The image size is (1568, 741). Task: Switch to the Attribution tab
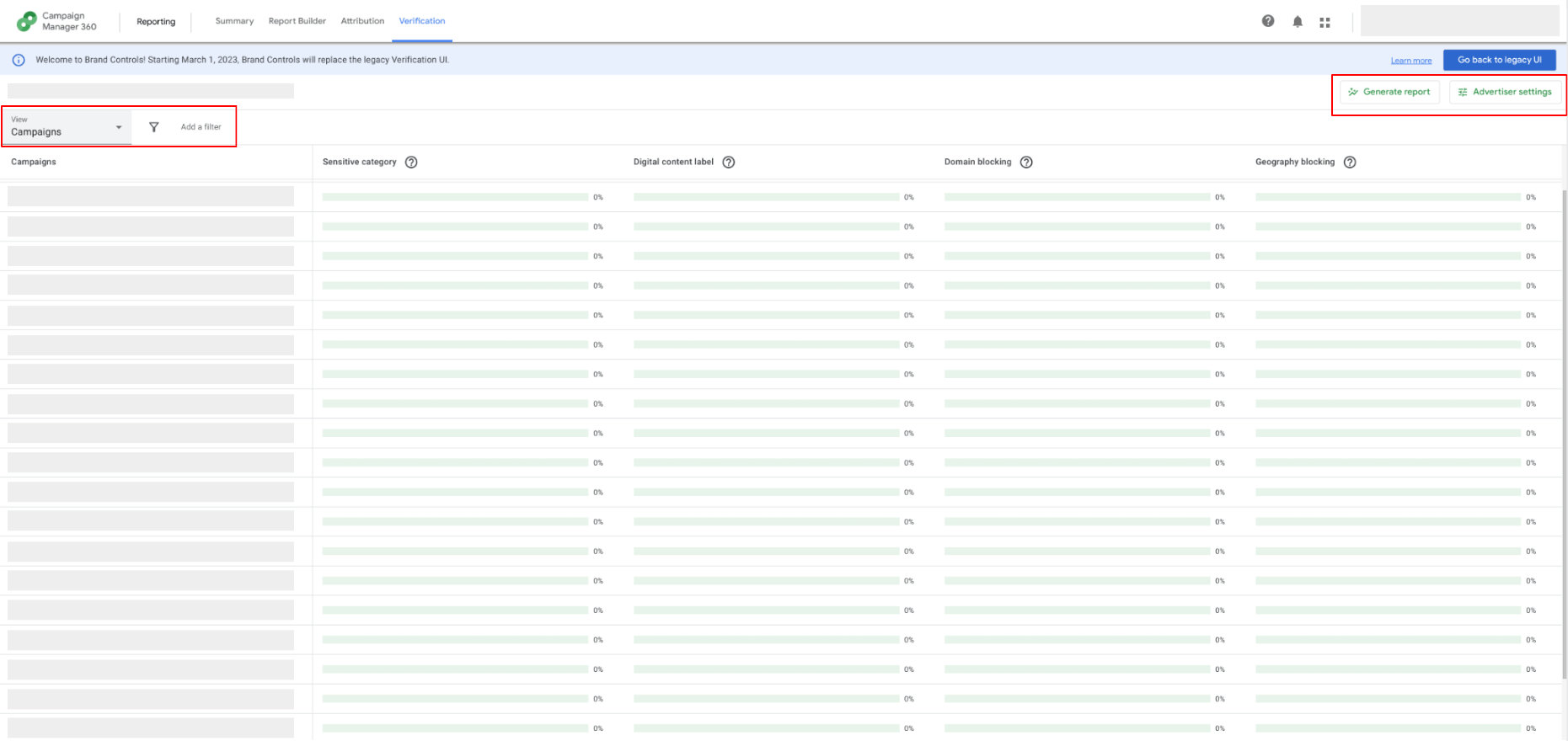coord(362,21)
